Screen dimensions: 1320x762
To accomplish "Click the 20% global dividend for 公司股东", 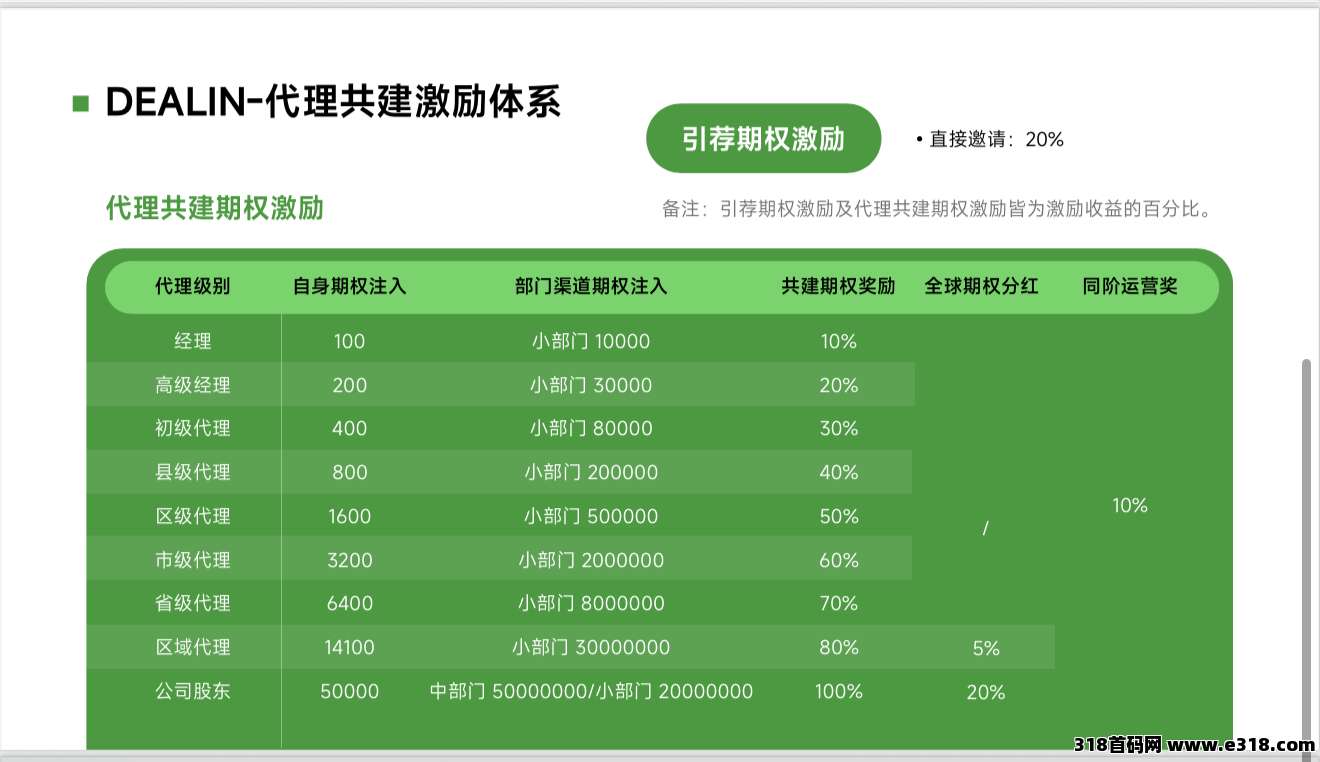I will click(985, 692).
